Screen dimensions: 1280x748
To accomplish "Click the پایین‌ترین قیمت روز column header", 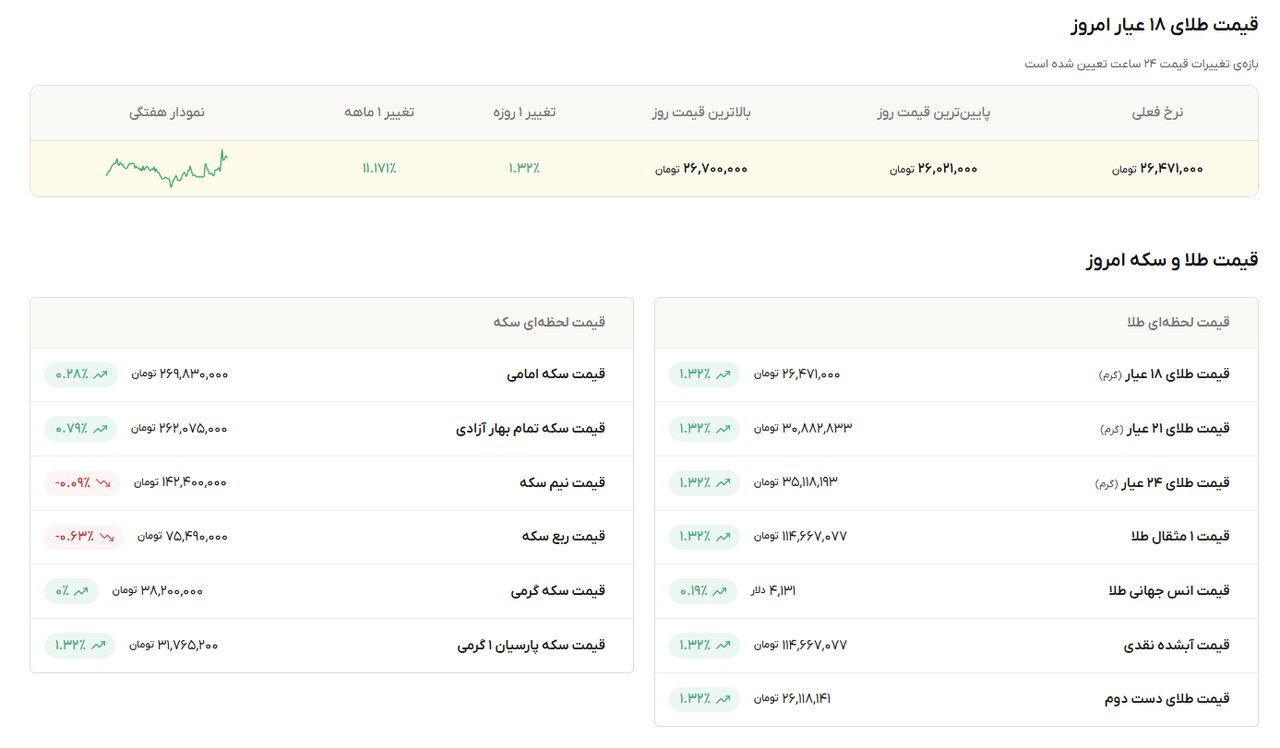I will click(933, 112).
